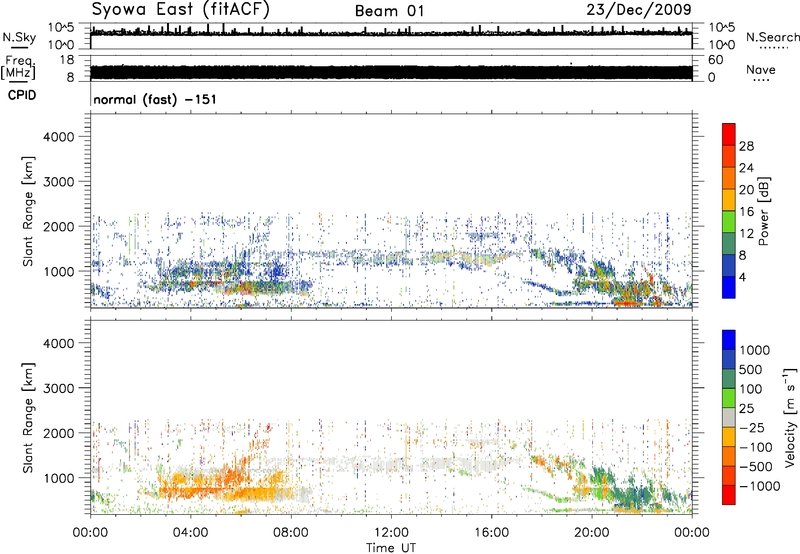
Task: Click Power colorbar tick label '28'
Action: [x=746, y=146]
